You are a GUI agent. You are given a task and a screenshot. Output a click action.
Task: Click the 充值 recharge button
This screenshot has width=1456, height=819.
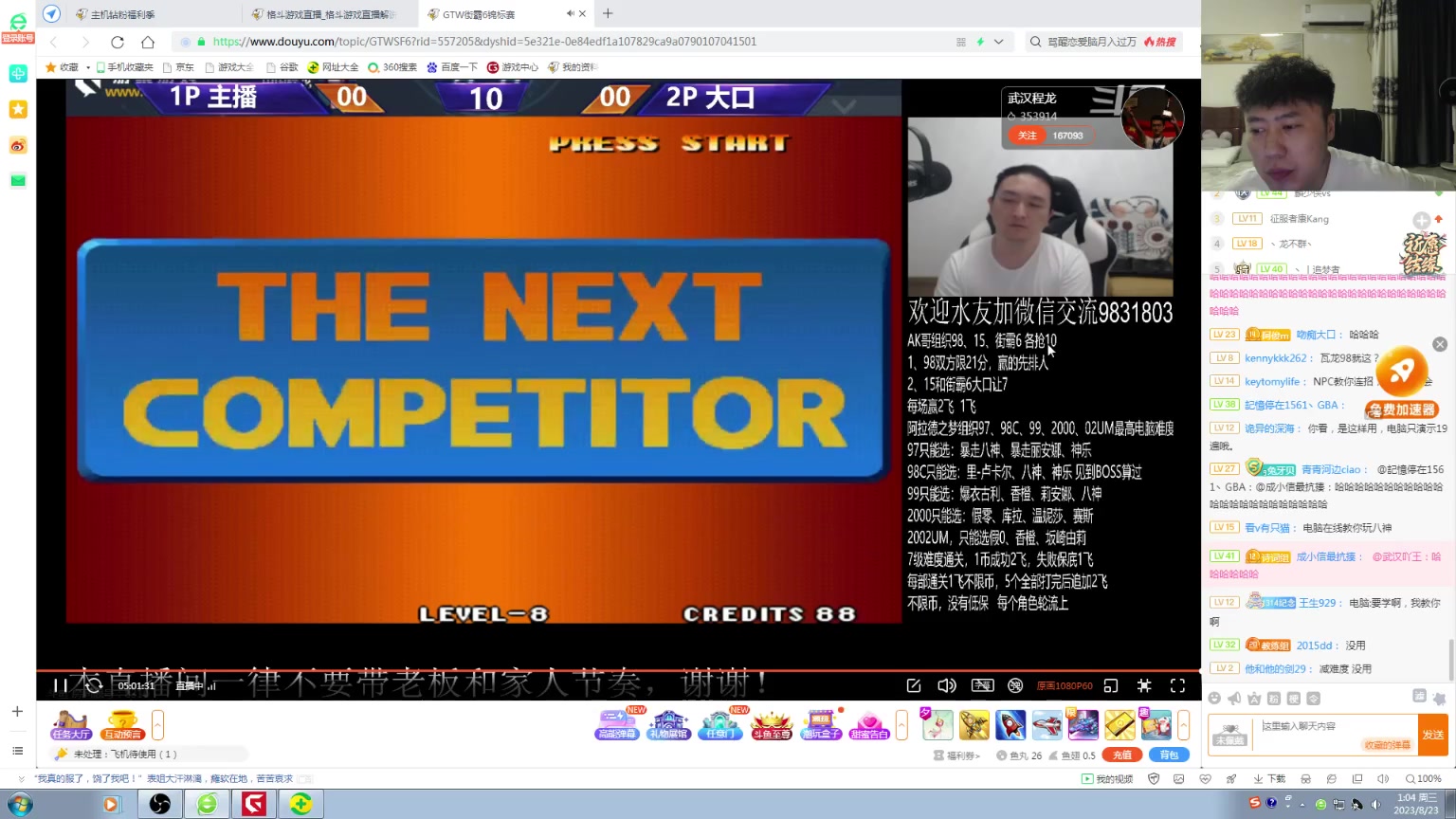pos(1121,755)
